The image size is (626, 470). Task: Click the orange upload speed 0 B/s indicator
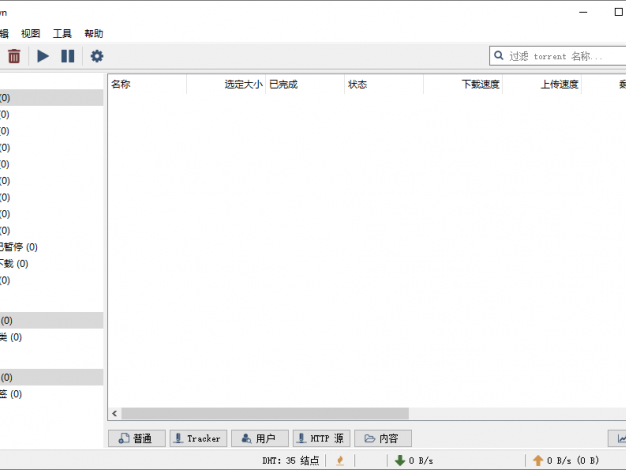coord(566,460)
